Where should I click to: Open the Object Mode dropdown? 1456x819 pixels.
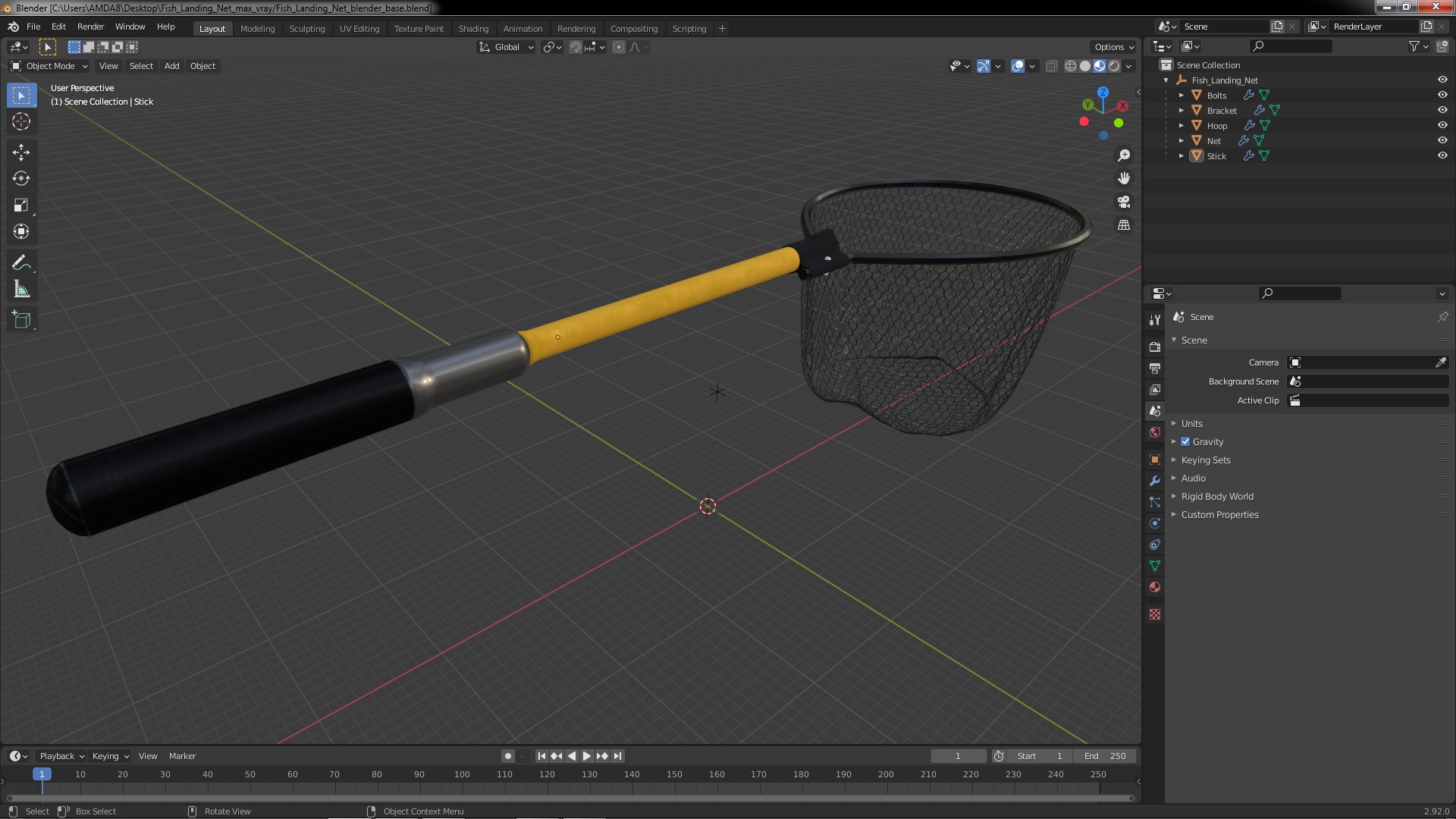point(50,66)
